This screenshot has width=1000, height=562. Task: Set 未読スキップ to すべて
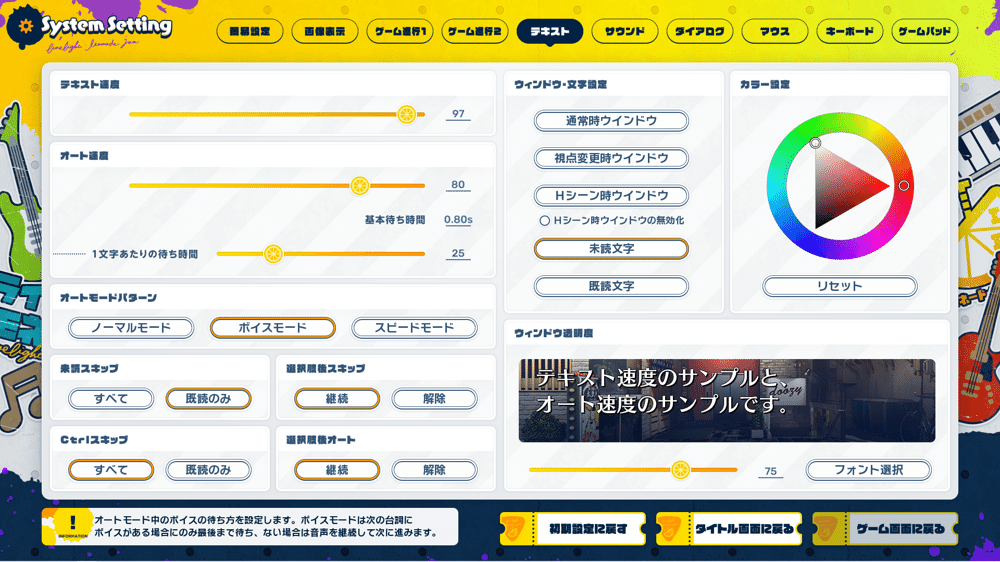click(x=111, y=399)
